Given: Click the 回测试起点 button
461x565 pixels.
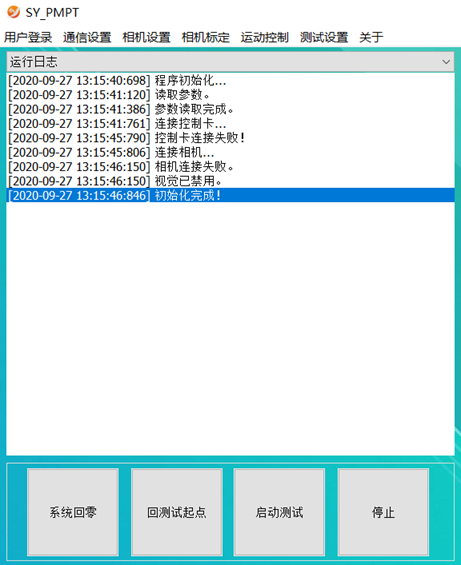Looking at the screenshot, I should tap(177, 512).
